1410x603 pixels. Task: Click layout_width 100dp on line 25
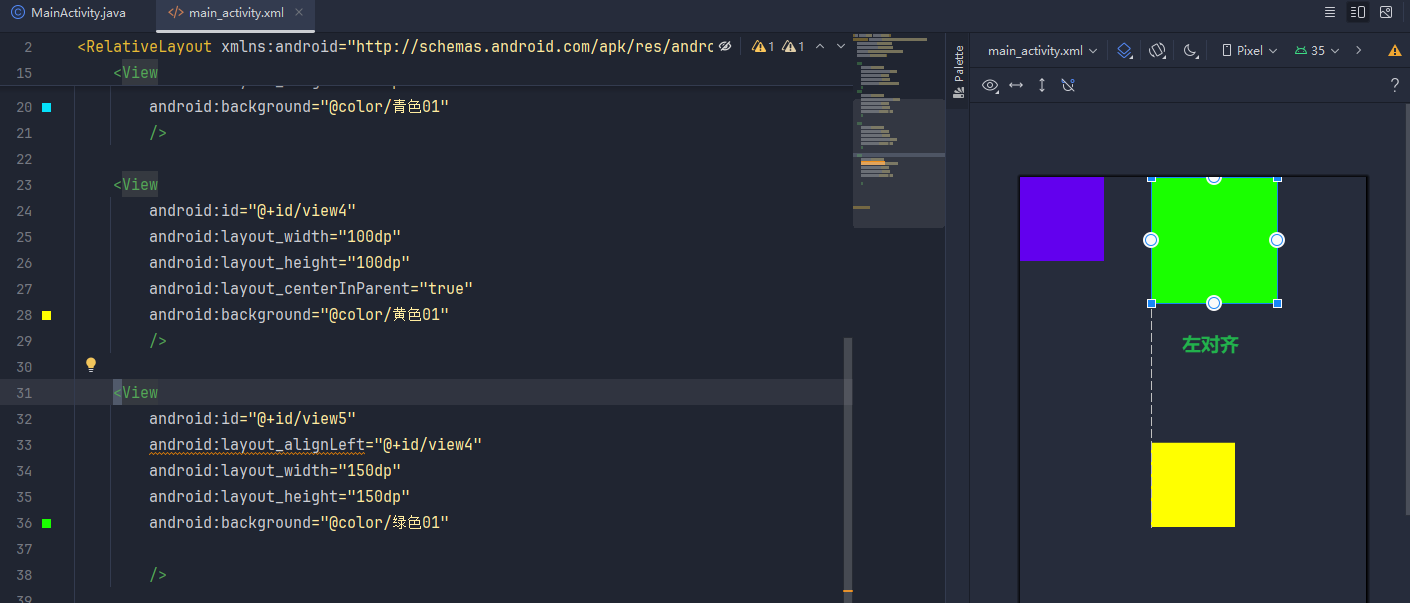[275, 237]
